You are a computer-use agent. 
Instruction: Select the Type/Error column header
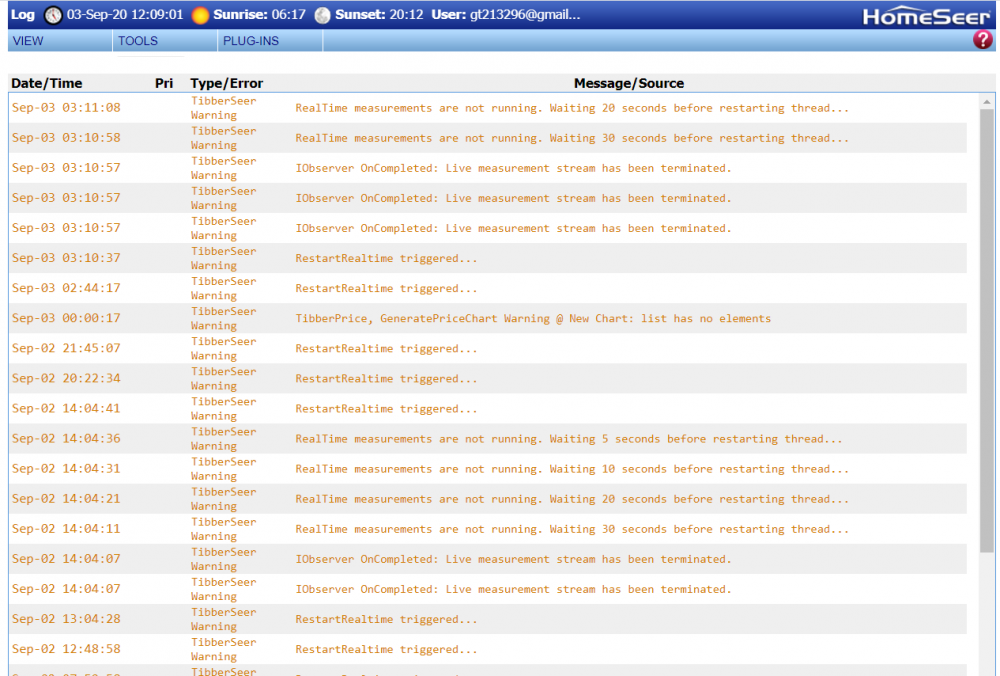point(226,83)
